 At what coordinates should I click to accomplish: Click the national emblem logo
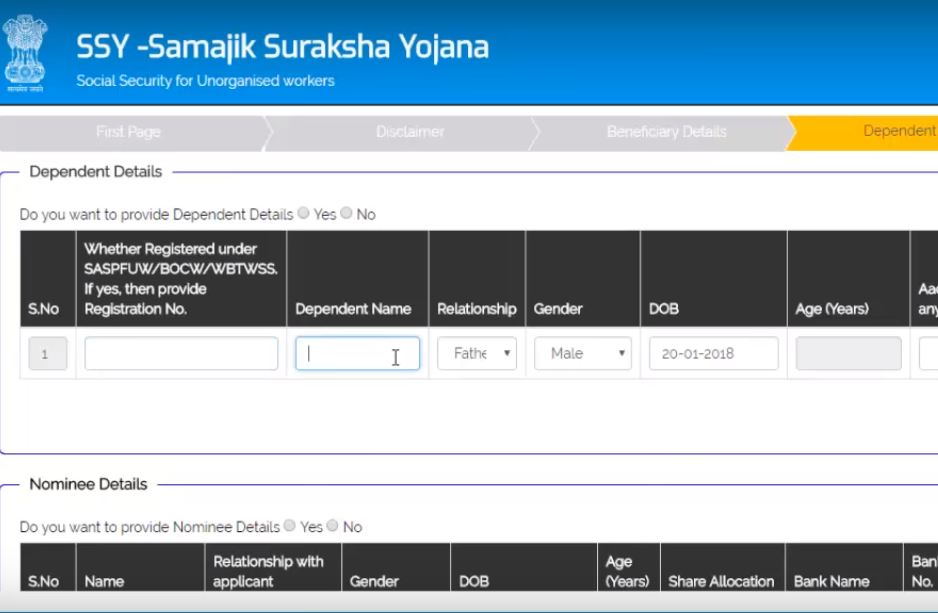24,52
